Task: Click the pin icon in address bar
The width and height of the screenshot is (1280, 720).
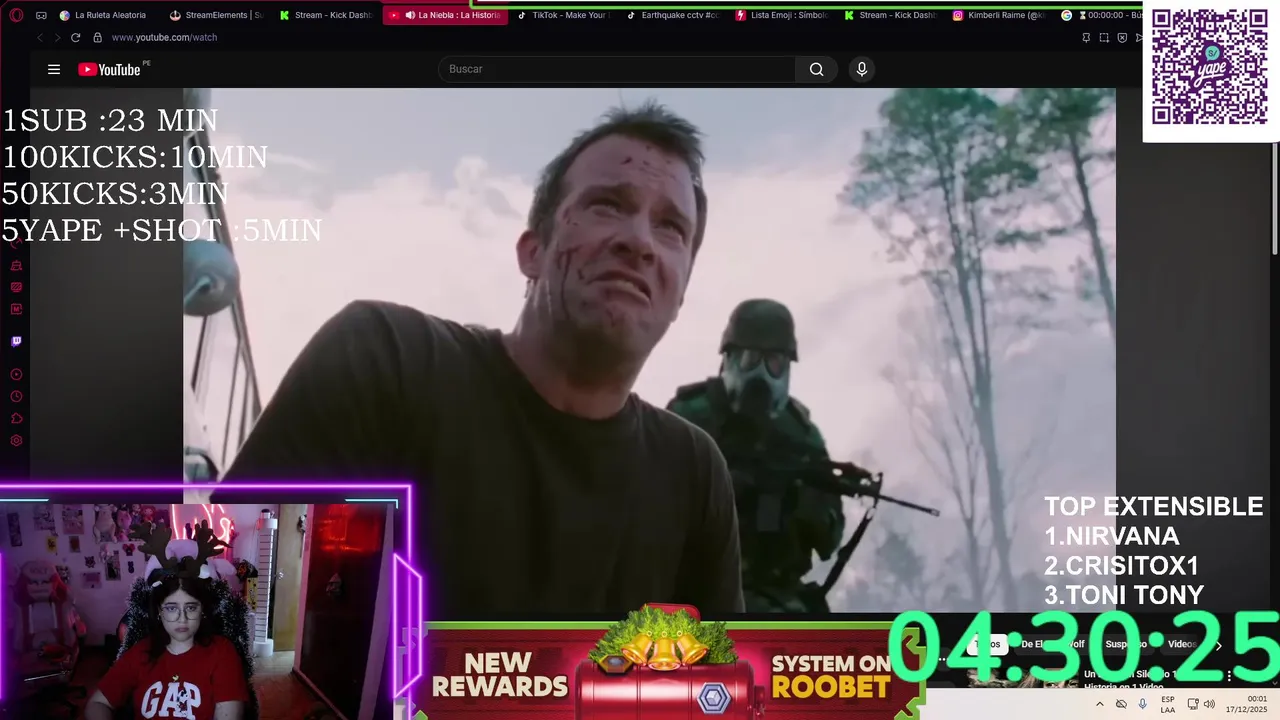Action: pyautogui.click(x=1086, y=37)
